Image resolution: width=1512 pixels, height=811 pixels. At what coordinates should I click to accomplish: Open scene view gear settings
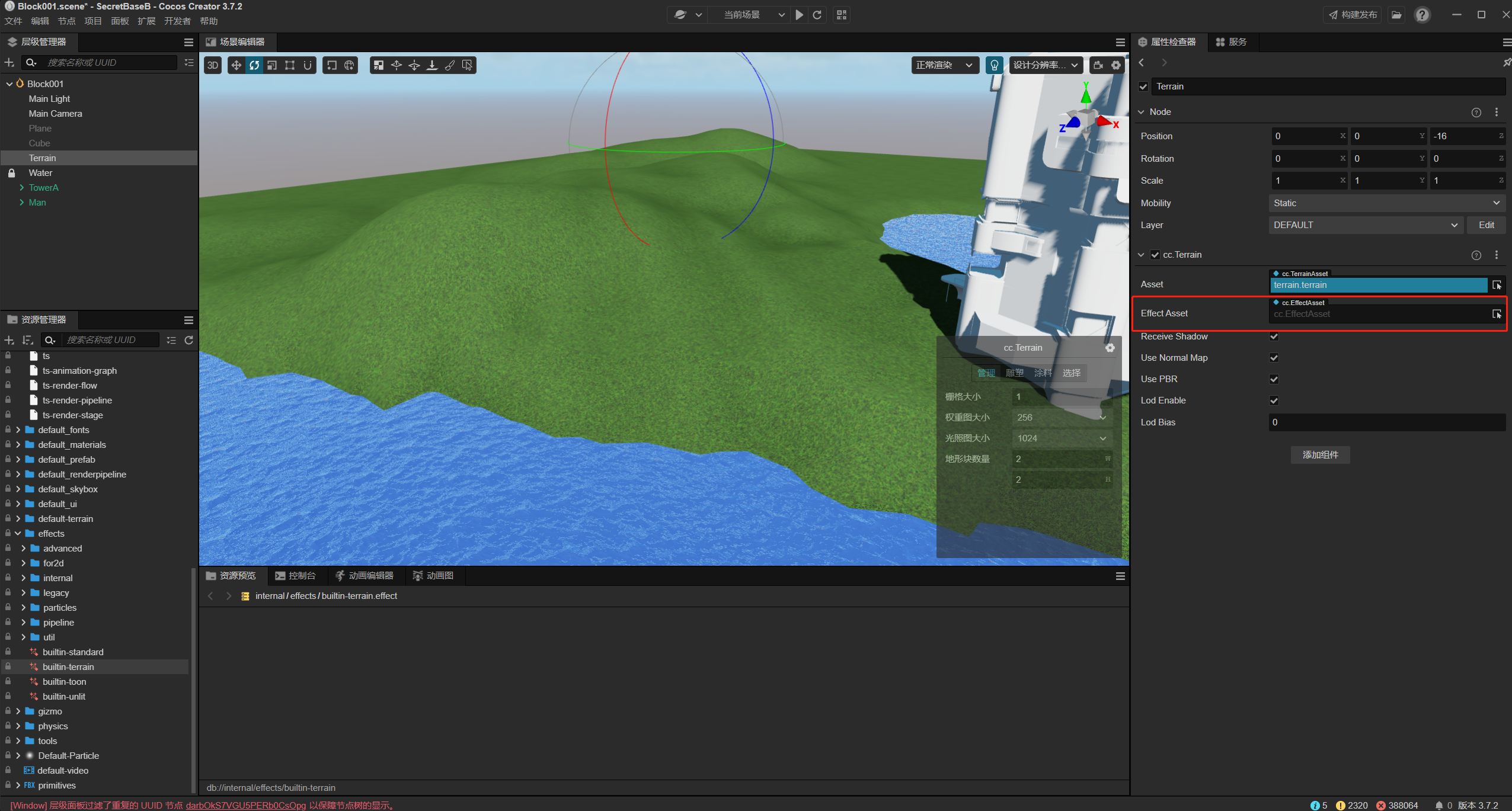tap(1116, 65)
